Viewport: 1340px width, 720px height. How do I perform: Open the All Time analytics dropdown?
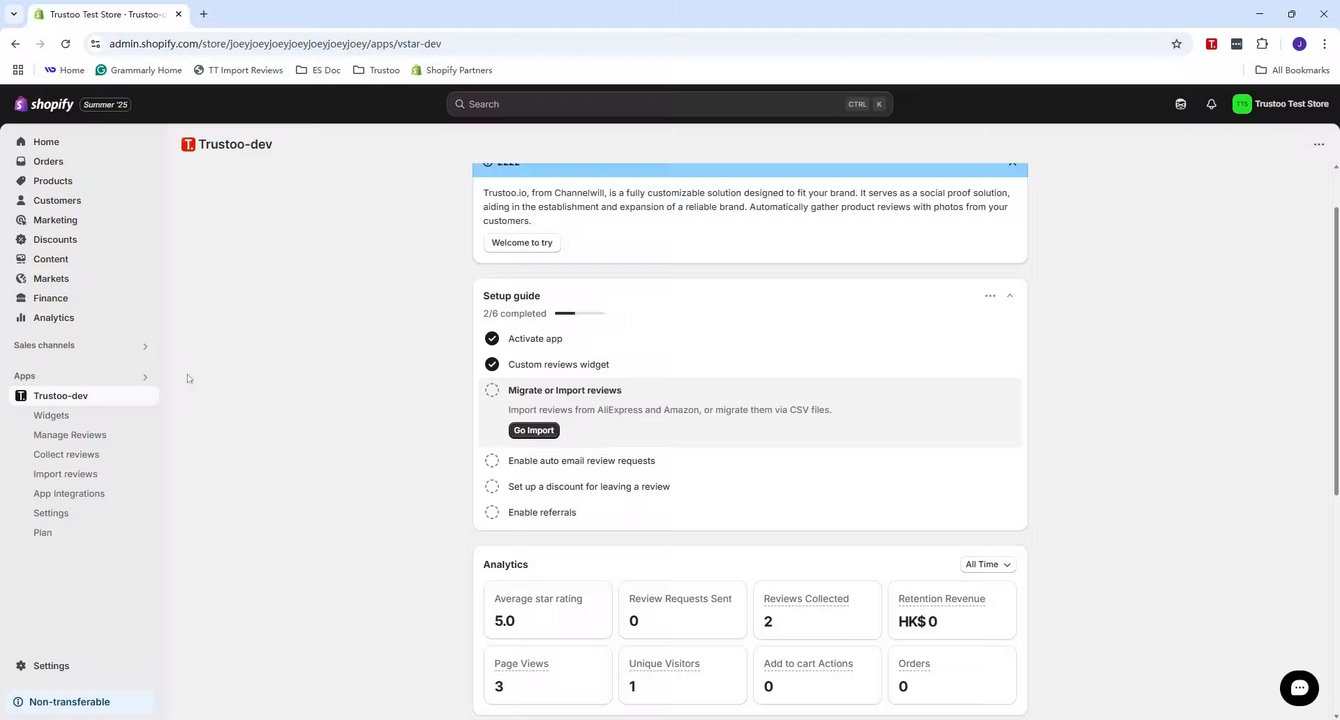988,564
